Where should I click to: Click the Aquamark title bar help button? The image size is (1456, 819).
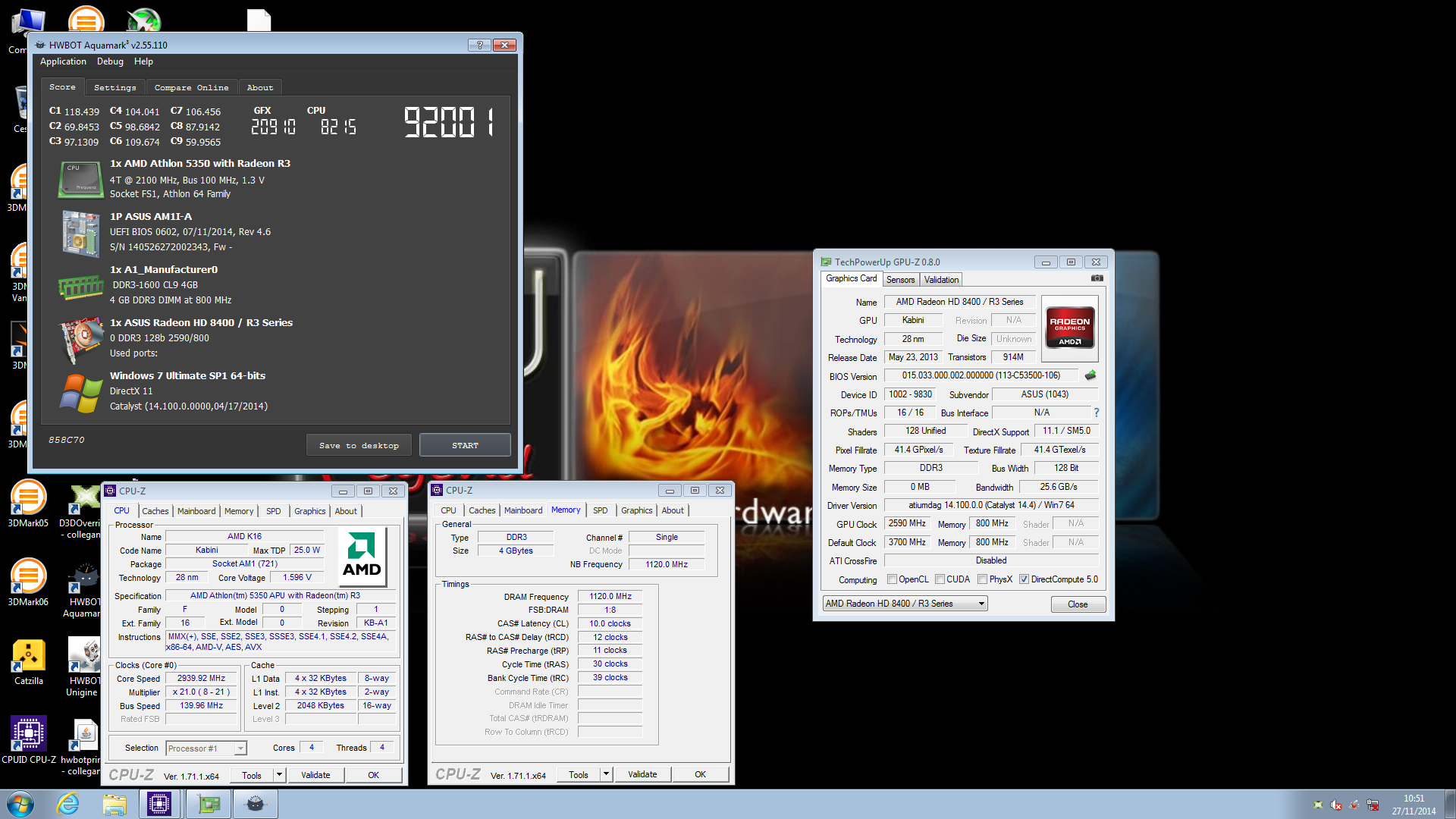479,45
